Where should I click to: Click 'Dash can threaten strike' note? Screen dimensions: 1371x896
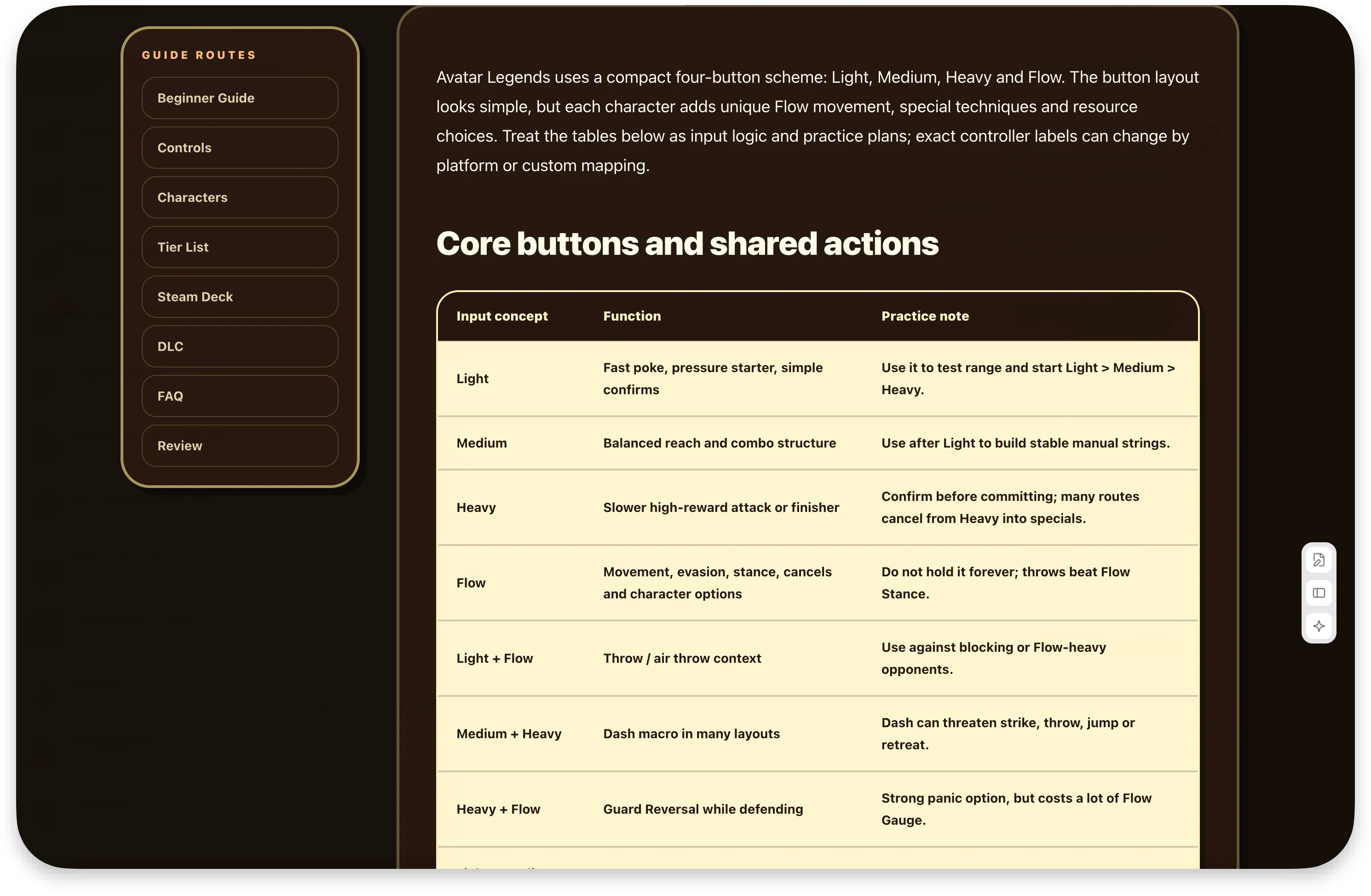(1008, 734)
